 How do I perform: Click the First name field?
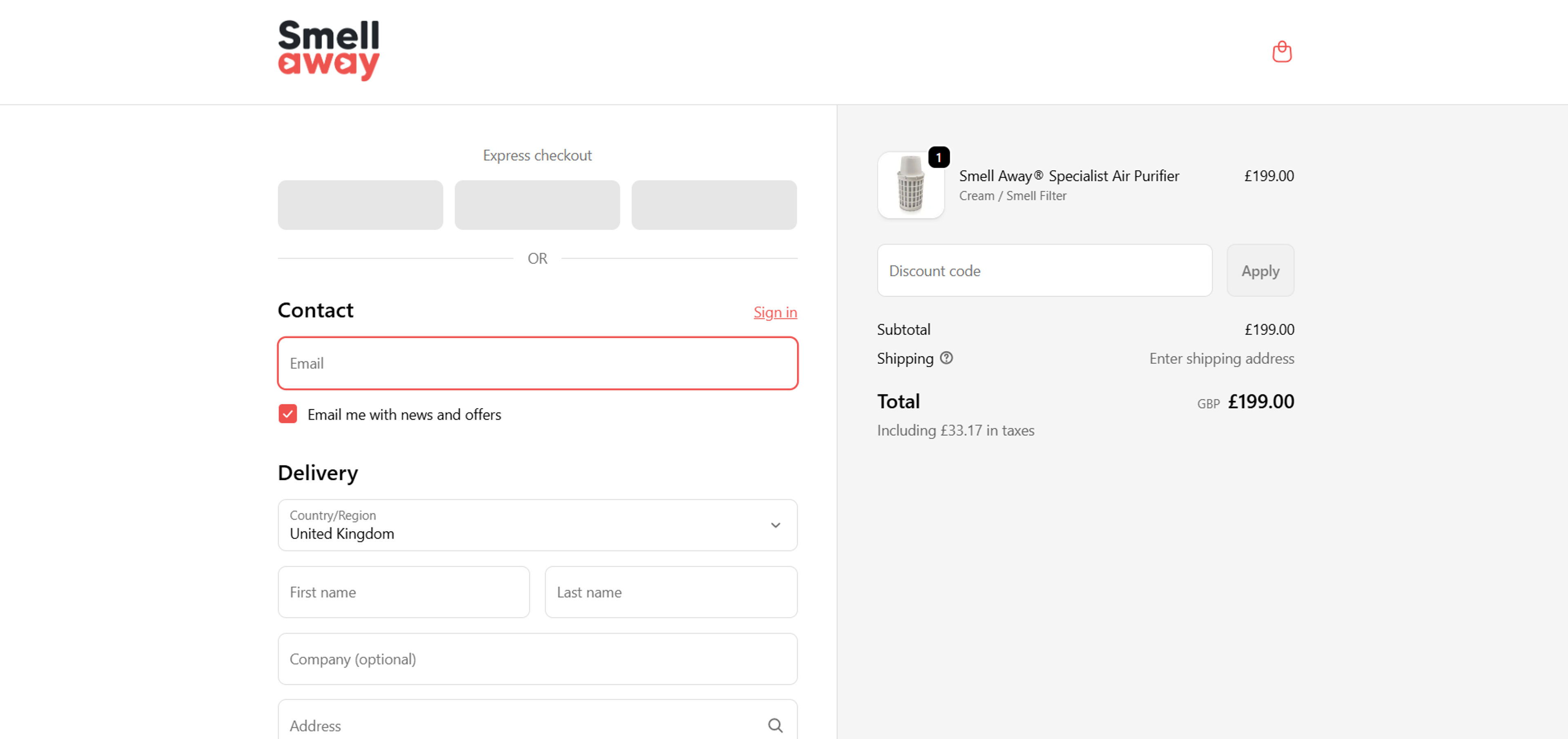pos(403,592)
